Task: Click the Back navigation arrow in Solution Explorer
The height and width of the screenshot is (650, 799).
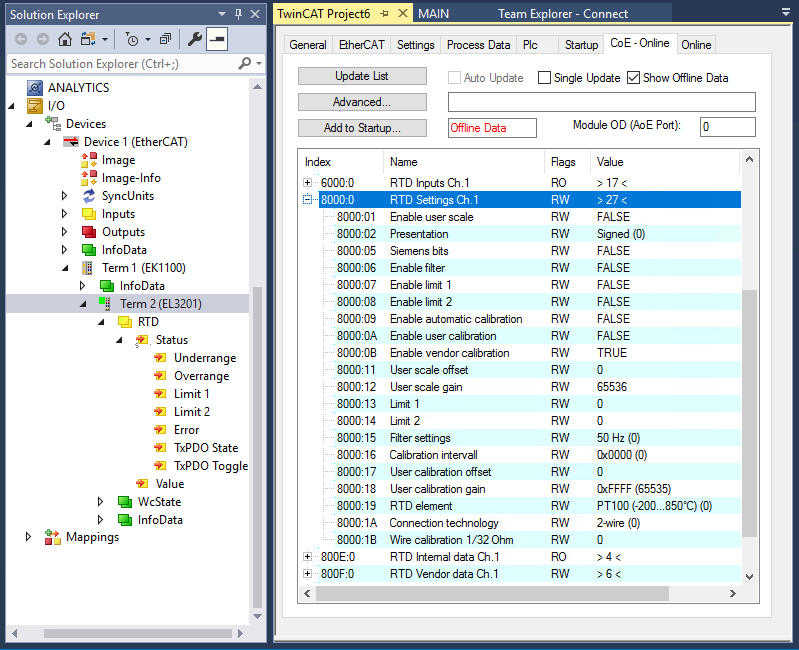Action: [21, 39]
